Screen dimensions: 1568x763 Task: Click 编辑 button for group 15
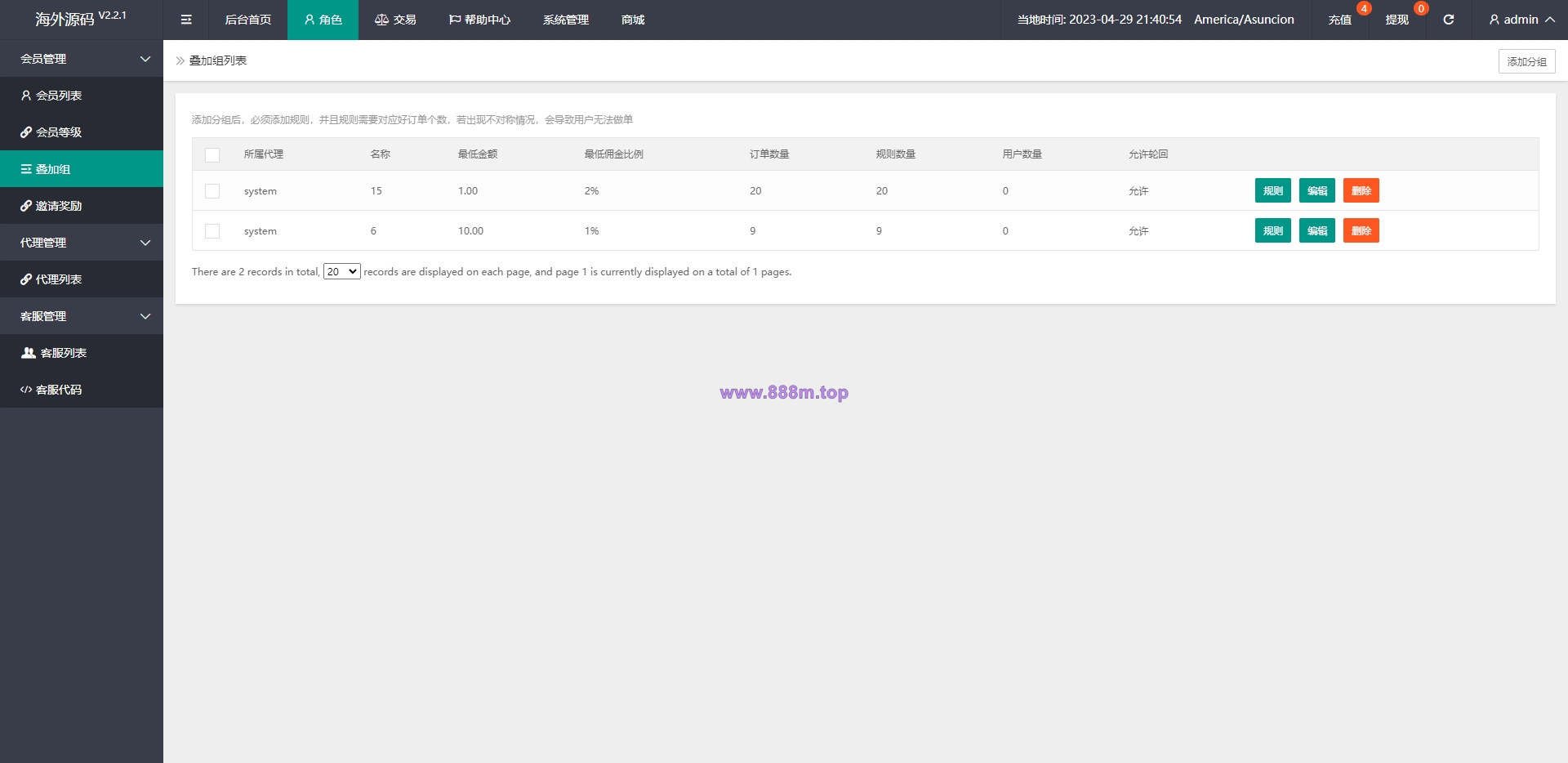(1316, 191)
